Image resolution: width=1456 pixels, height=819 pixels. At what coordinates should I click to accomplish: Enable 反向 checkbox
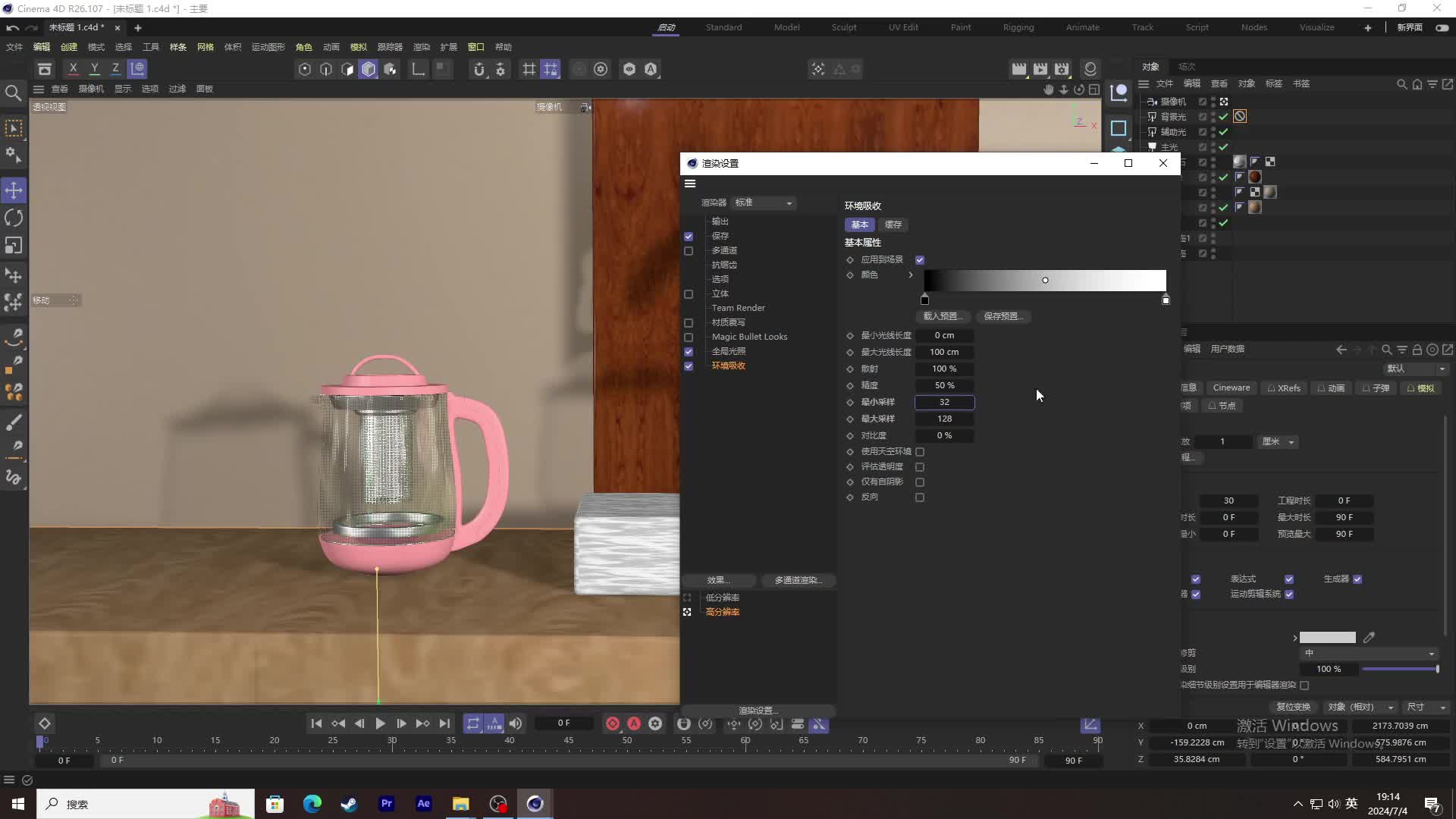[x=920, y=497]
